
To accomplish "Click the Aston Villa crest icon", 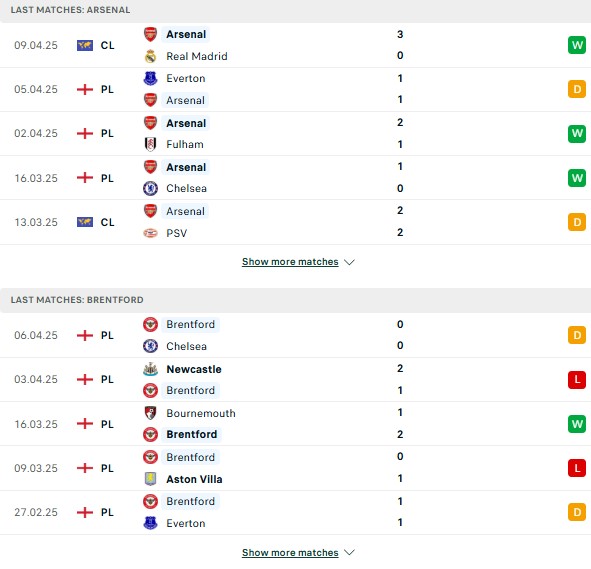I will click(x=150, y=479).
